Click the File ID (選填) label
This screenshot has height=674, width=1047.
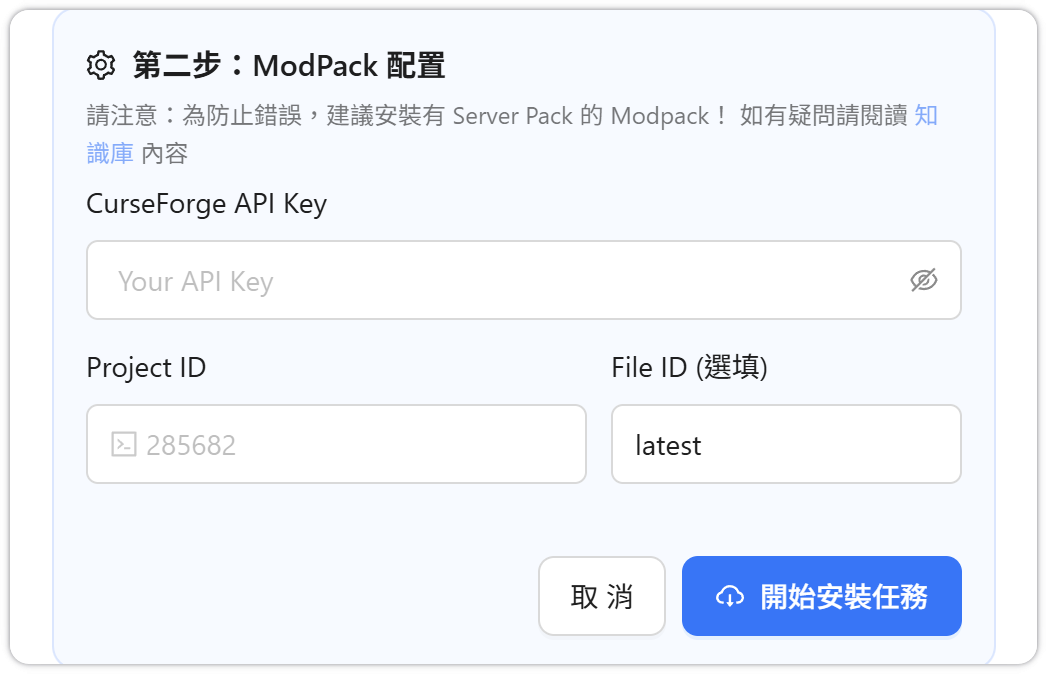click(x=689, y=367)
